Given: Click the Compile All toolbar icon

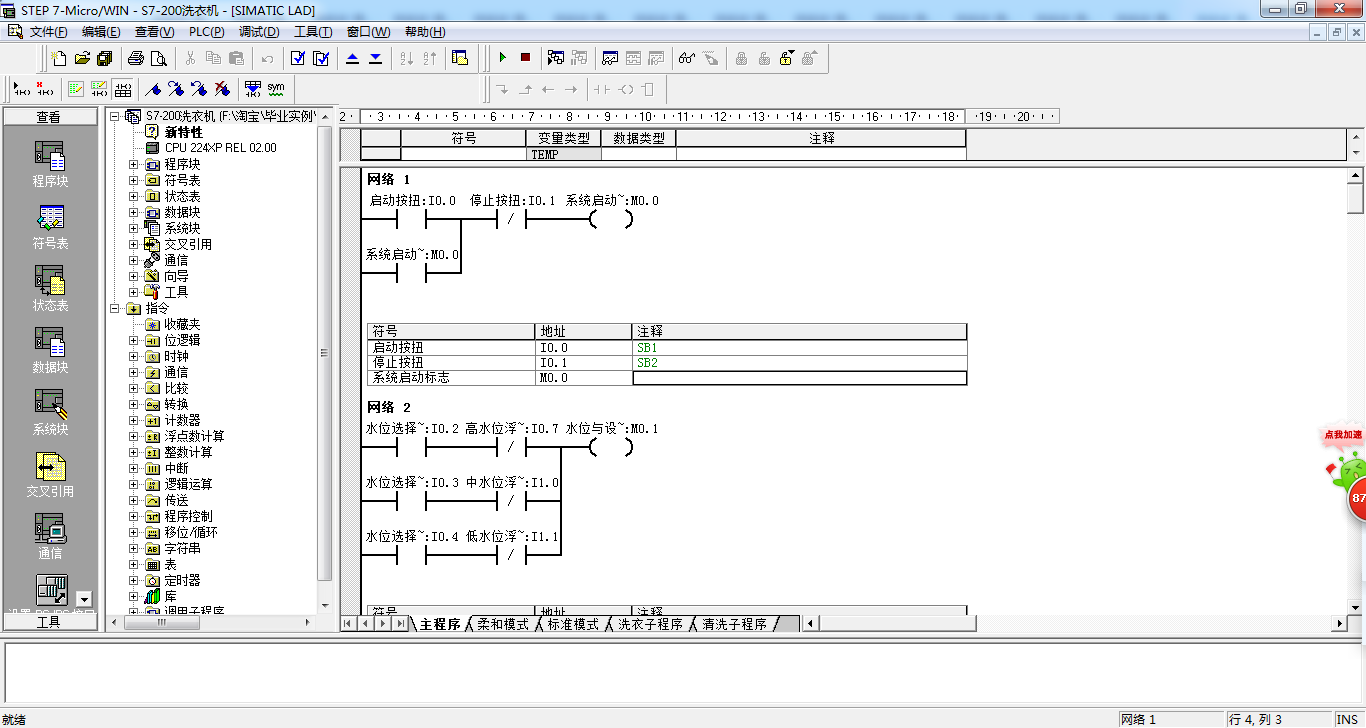Looking at the screenshot, I should tap(321, 58).
